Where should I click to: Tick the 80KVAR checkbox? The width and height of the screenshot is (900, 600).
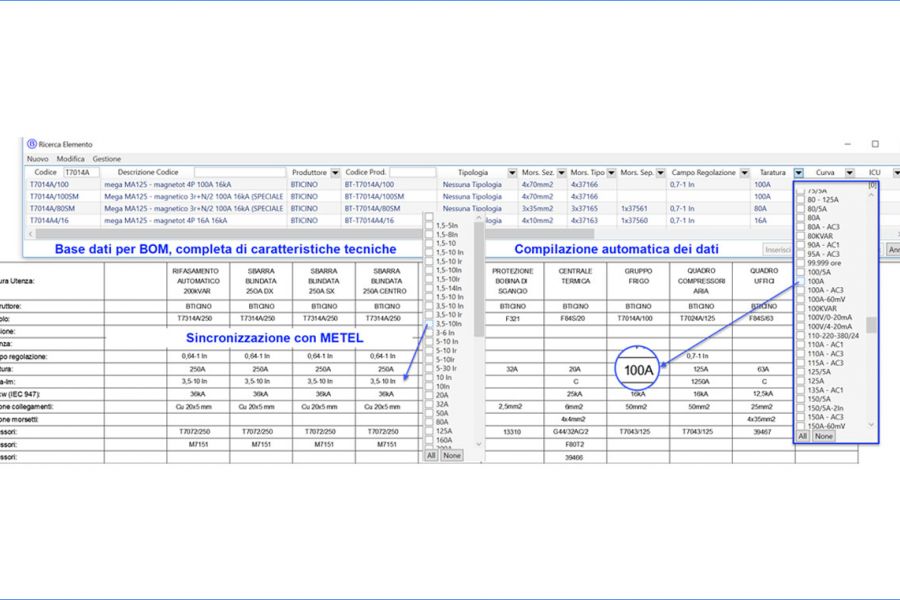pos(801,236)
